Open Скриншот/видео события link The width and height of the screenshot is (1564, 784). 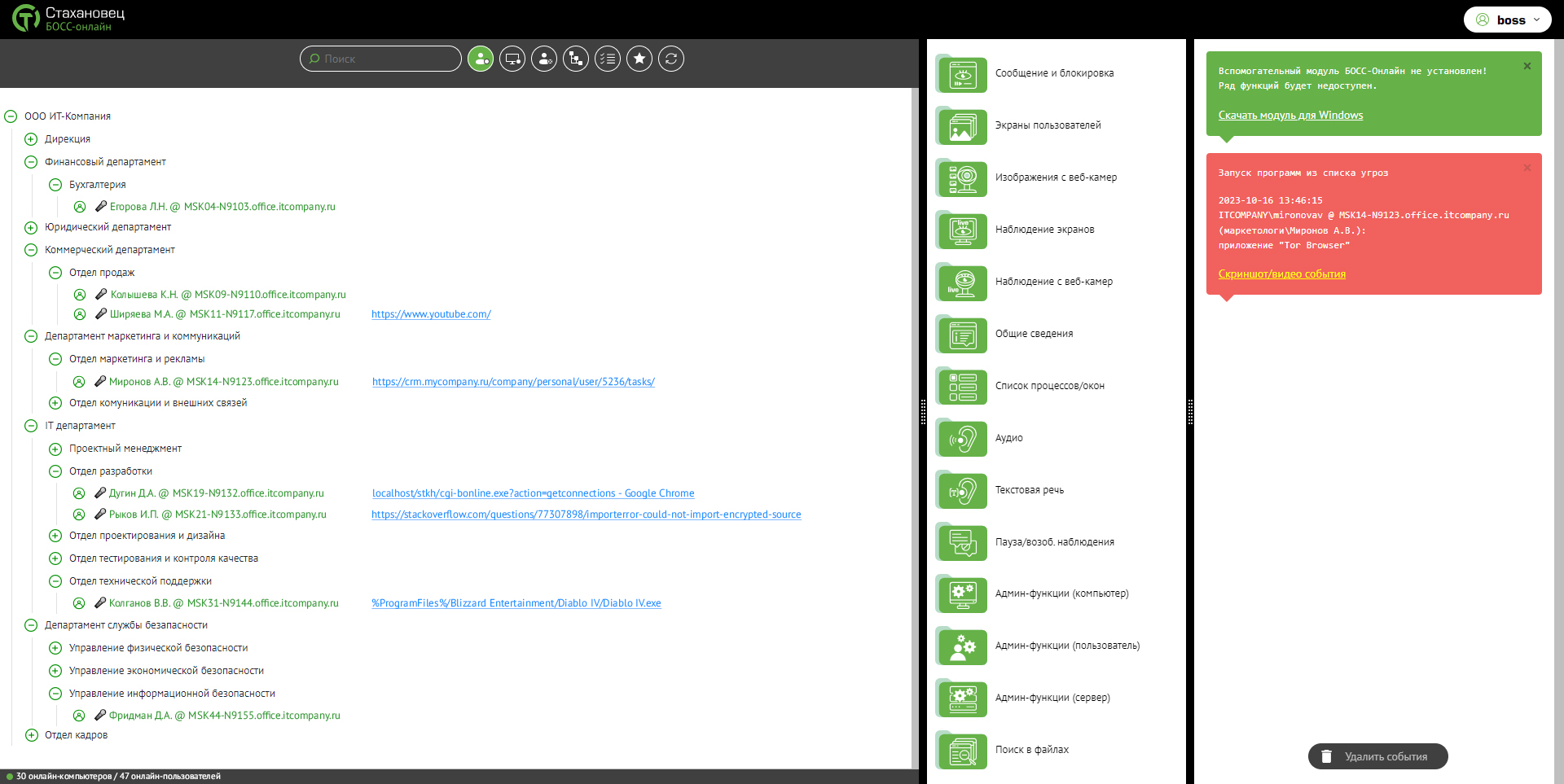pos(1282,274)
